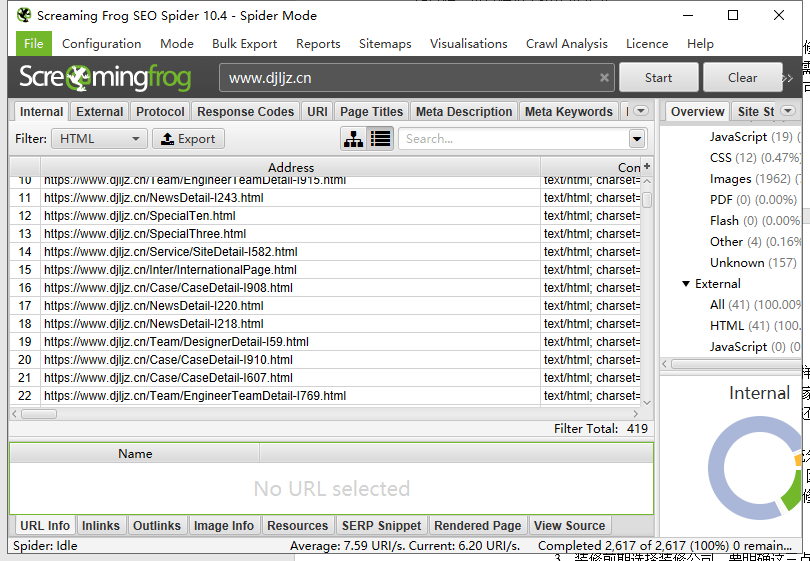Switch to tree view icon
810x561 pixels.
coord(354,139)
